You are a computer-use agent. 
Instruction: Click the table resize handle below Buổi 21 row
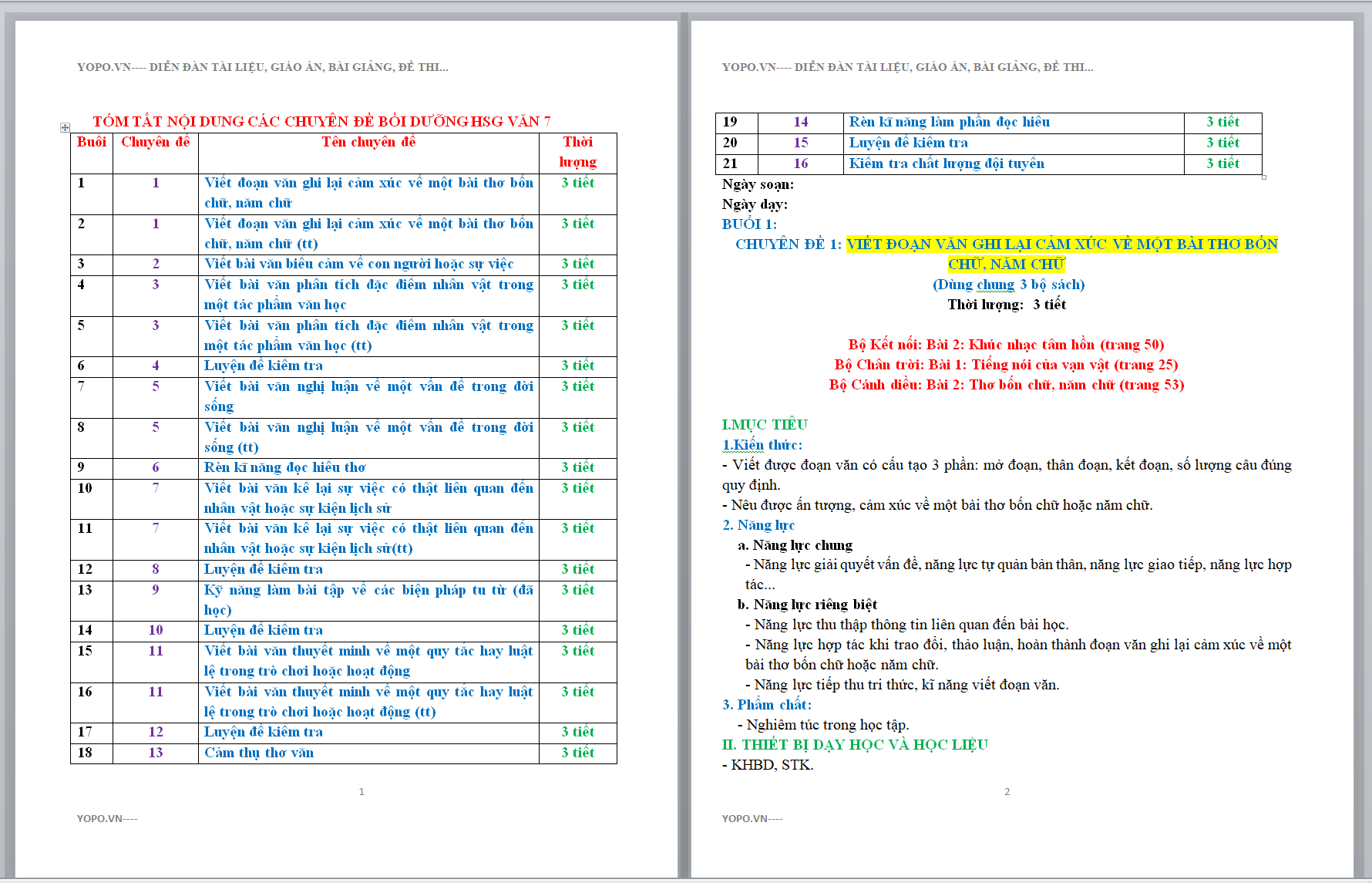(x=1264, y=177)
